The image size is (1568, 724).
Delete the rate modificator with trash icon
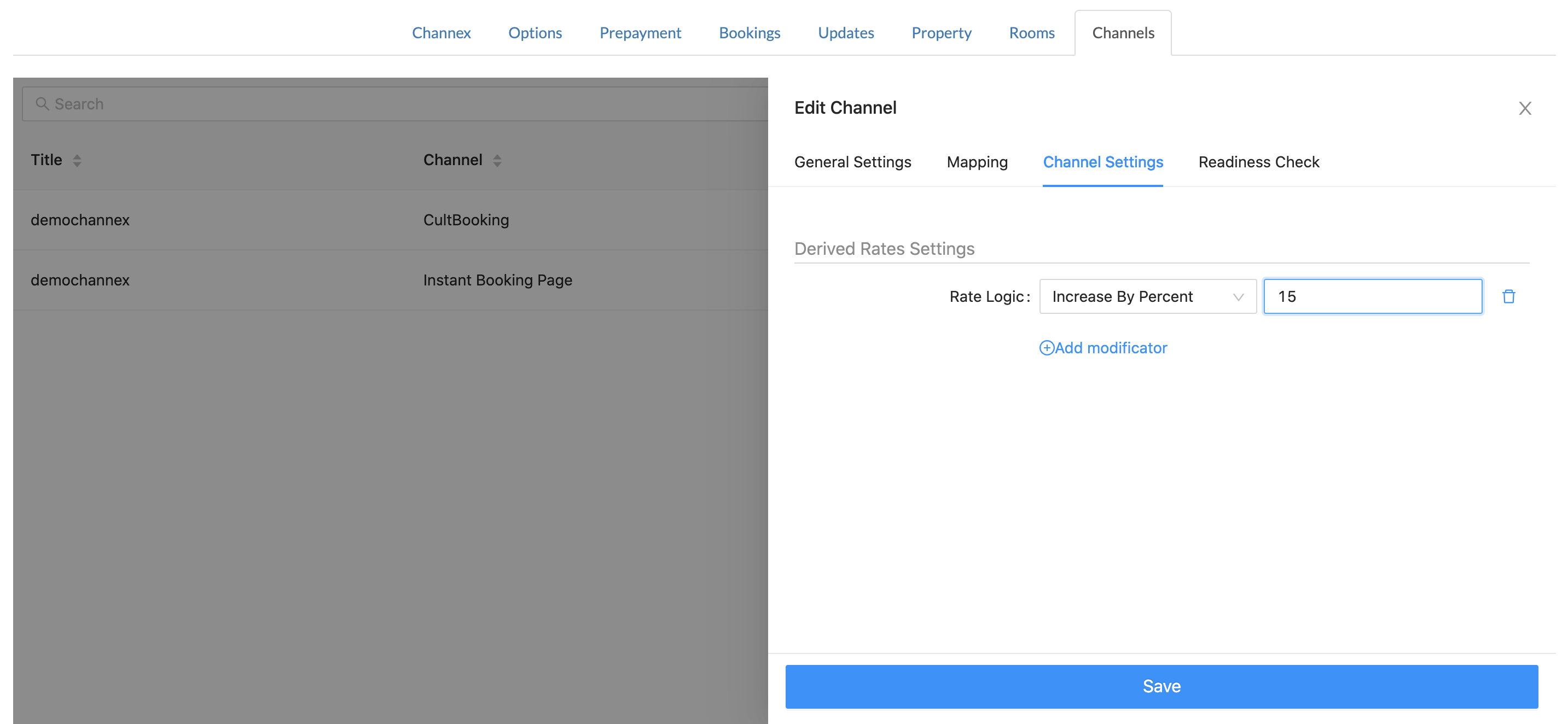click(x=1508, y=296)
